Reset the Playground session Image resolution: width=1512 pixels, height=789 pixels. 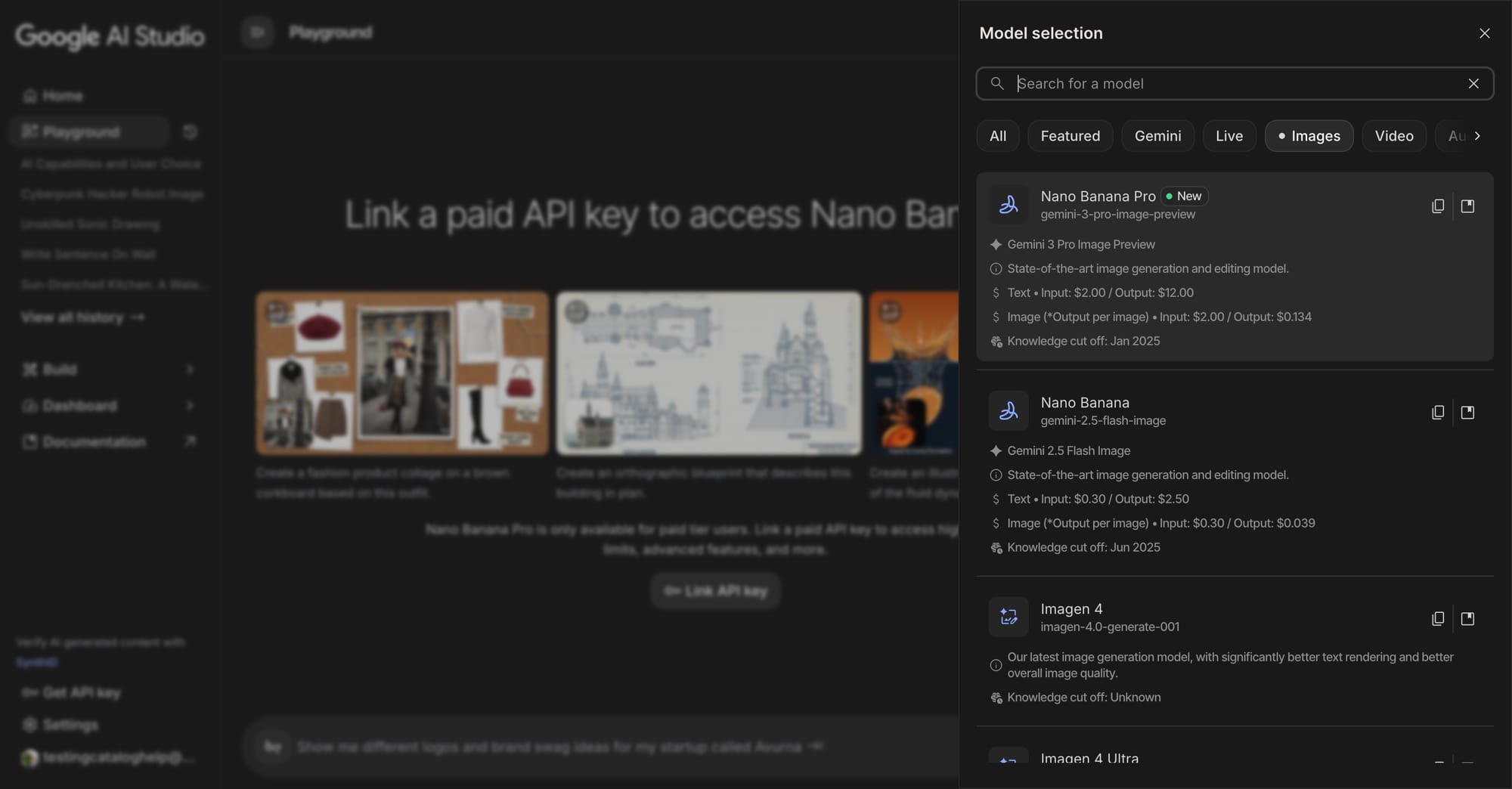(x=190, y=131)
